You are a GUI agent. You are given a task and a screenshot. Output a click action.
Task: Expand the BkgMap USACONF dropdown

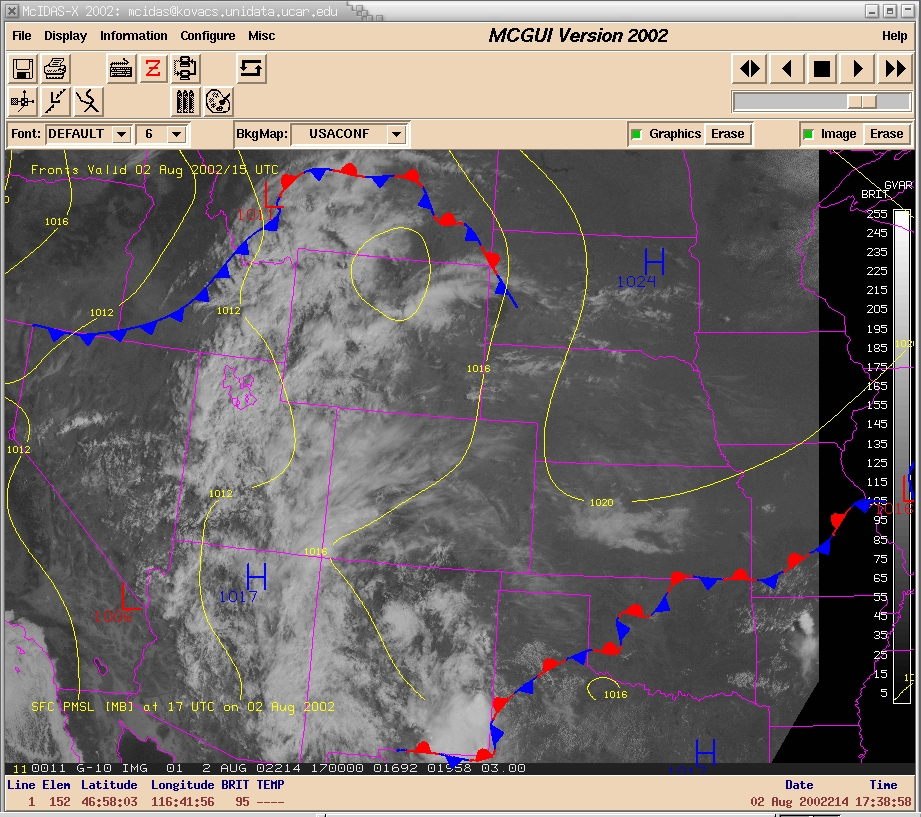[396, 134]
